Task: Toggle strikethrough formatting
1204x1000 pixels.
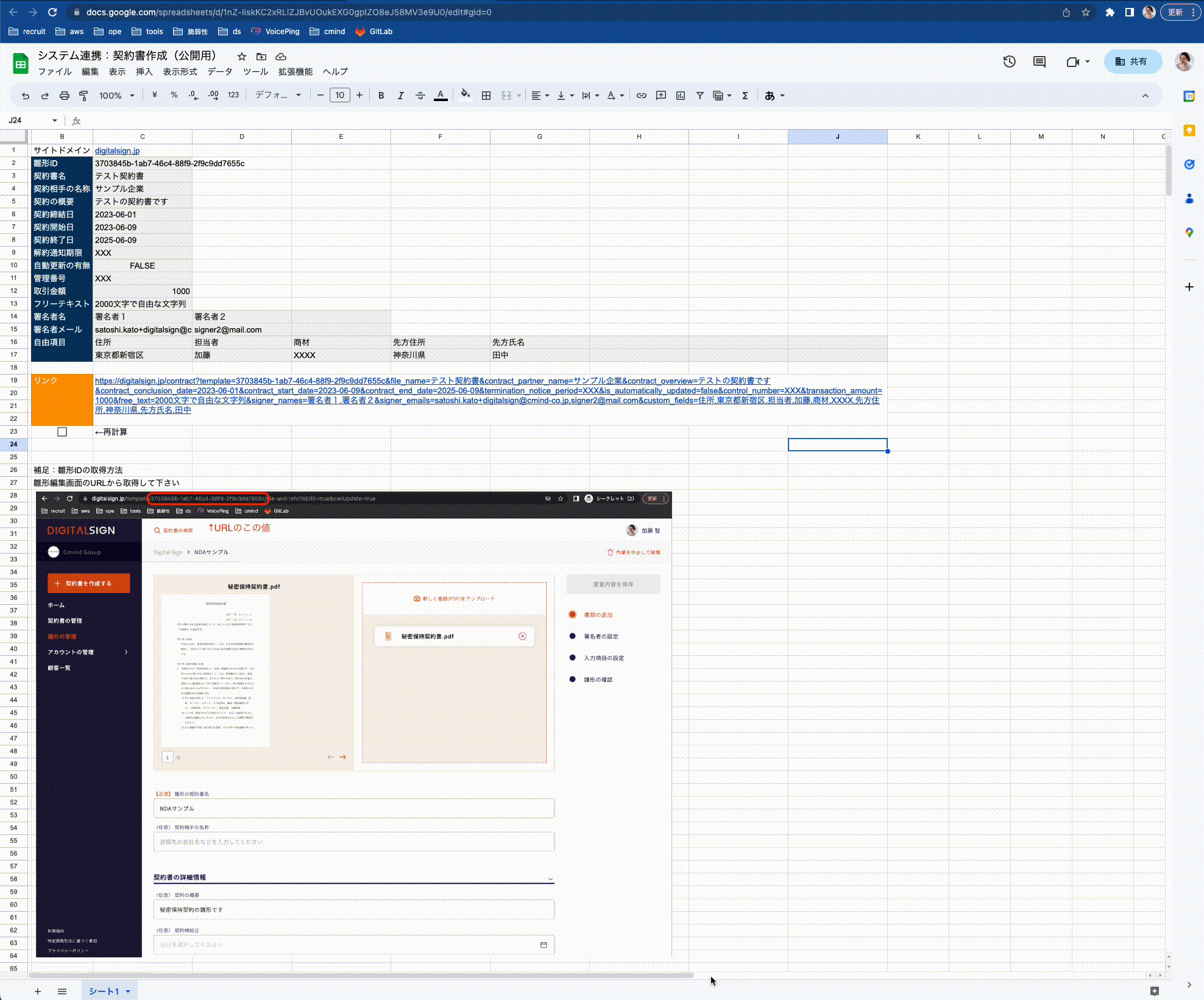Action: click(420, 96)
